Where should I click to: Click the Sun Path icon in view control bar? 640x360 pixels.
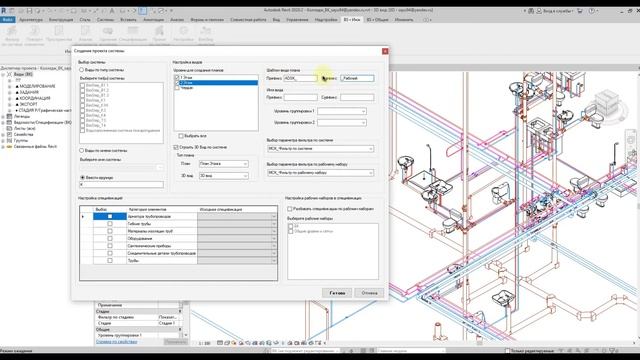pos(234,343)
